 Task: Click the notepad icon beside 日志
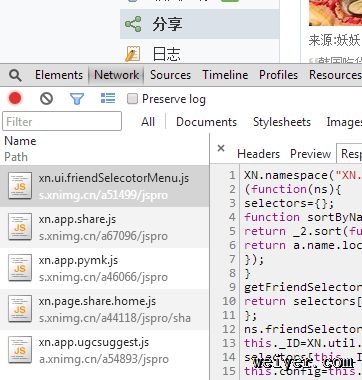[132, 54]
